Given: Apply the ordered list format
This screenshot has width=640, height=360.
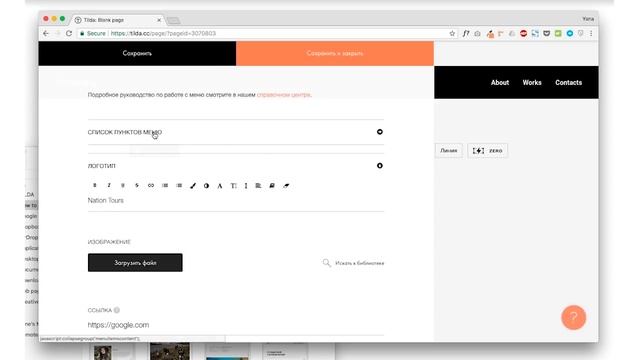Looking at the screenshot, I should click(x=165, y=185).
